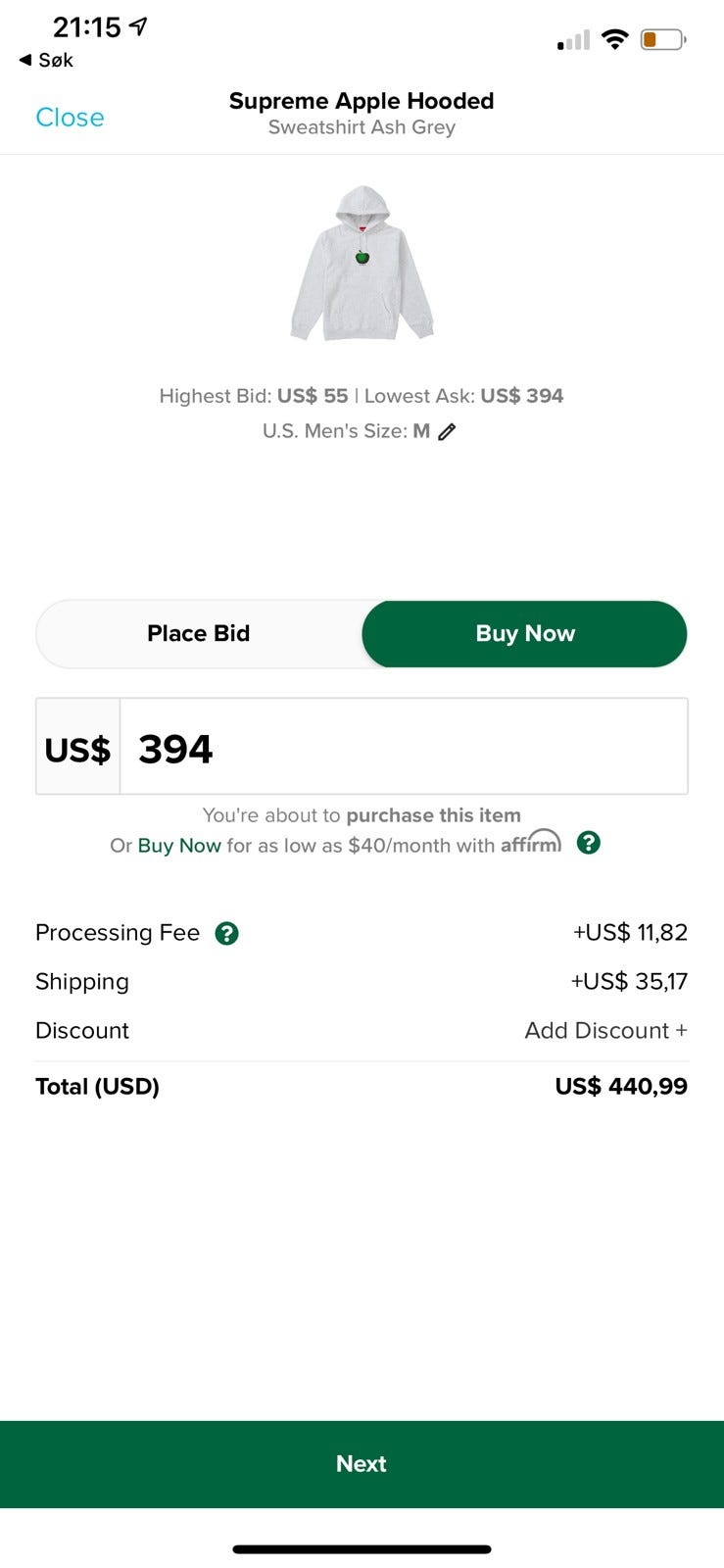Tap the Wi-Fi status icon
724x1568 pixels.
click(x=614, y=39)
